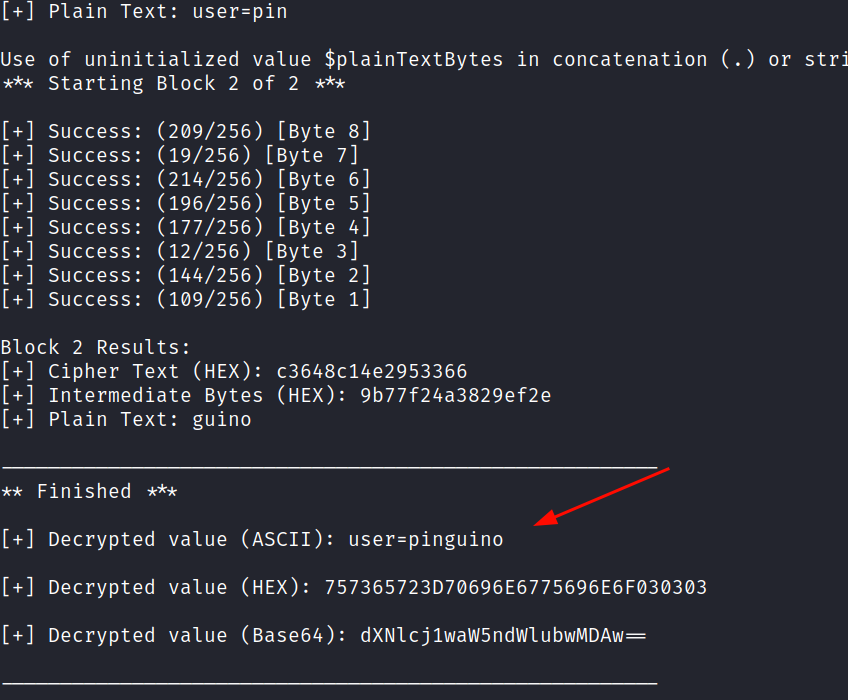Click the 'Plain Text: guino' line
This screenshot has width=848, height=700.
pyautogui.click(x=126, y=420)
